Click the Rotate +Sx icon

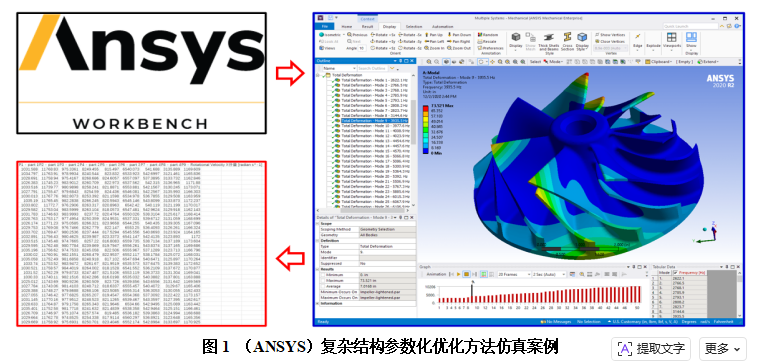372,35
